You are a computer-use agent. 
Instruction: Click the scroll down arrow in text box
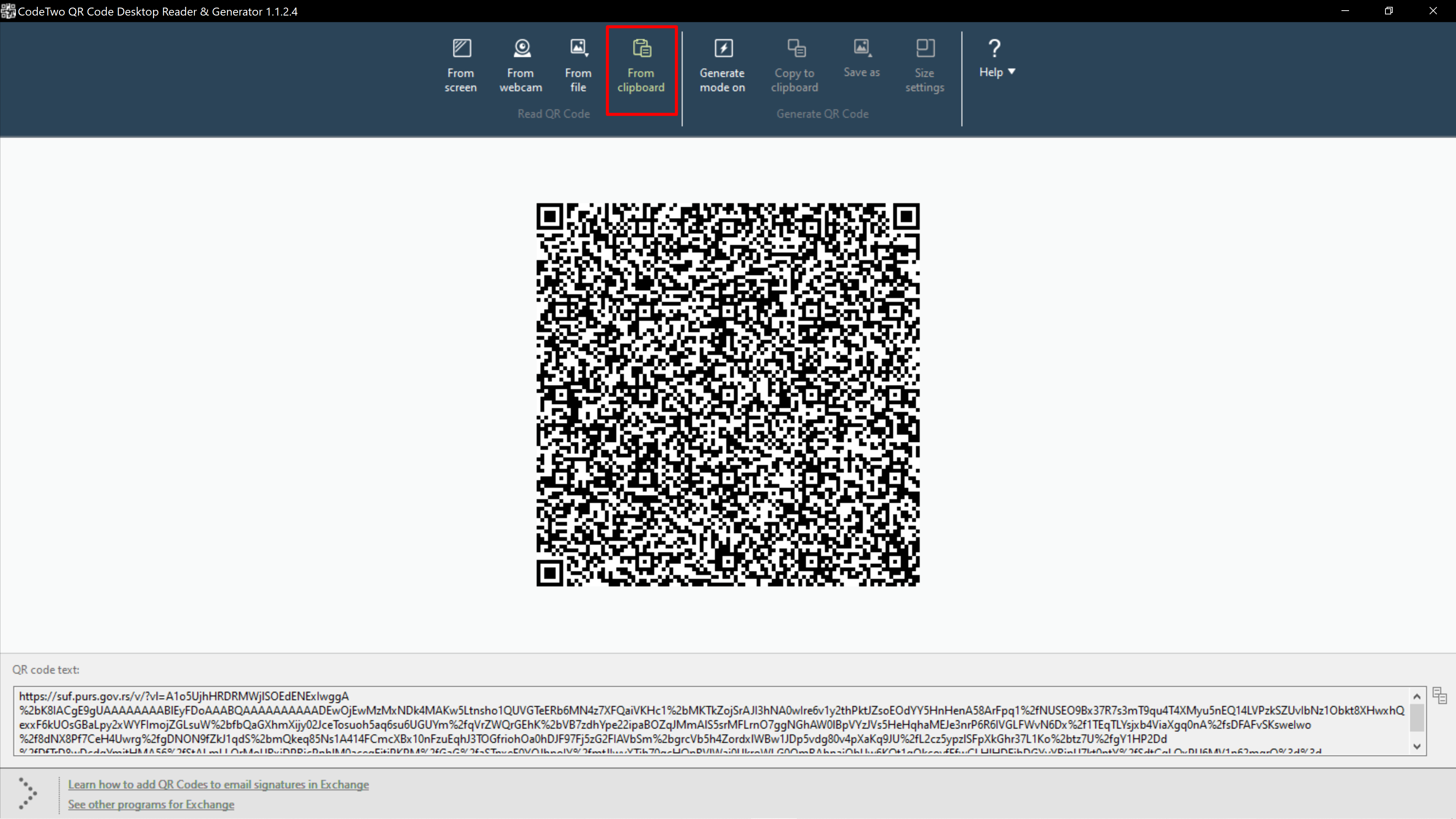tap(1417, 746)
